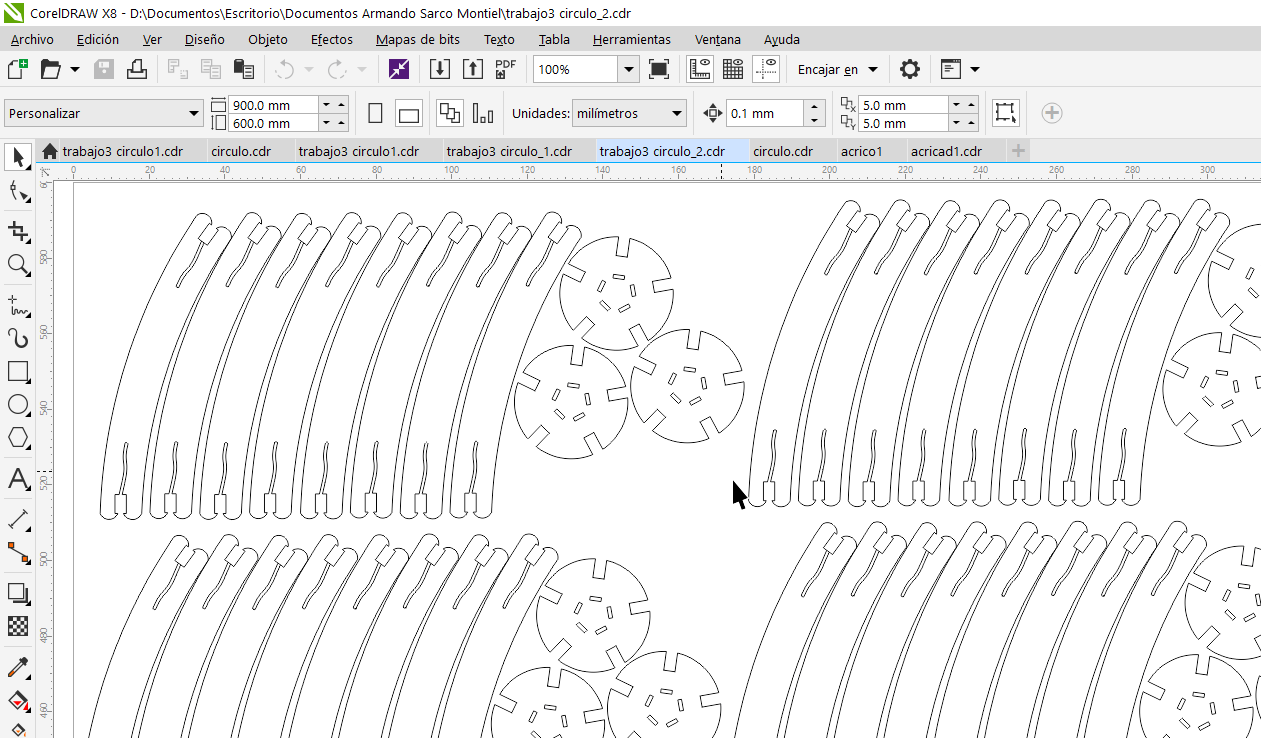Open the Herramientas menu

pos(632,39)
